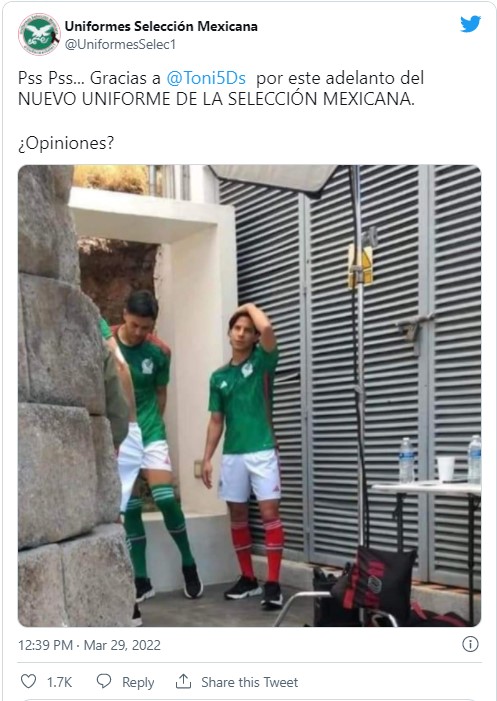Click the Share this Tweet label

[249, 682]
